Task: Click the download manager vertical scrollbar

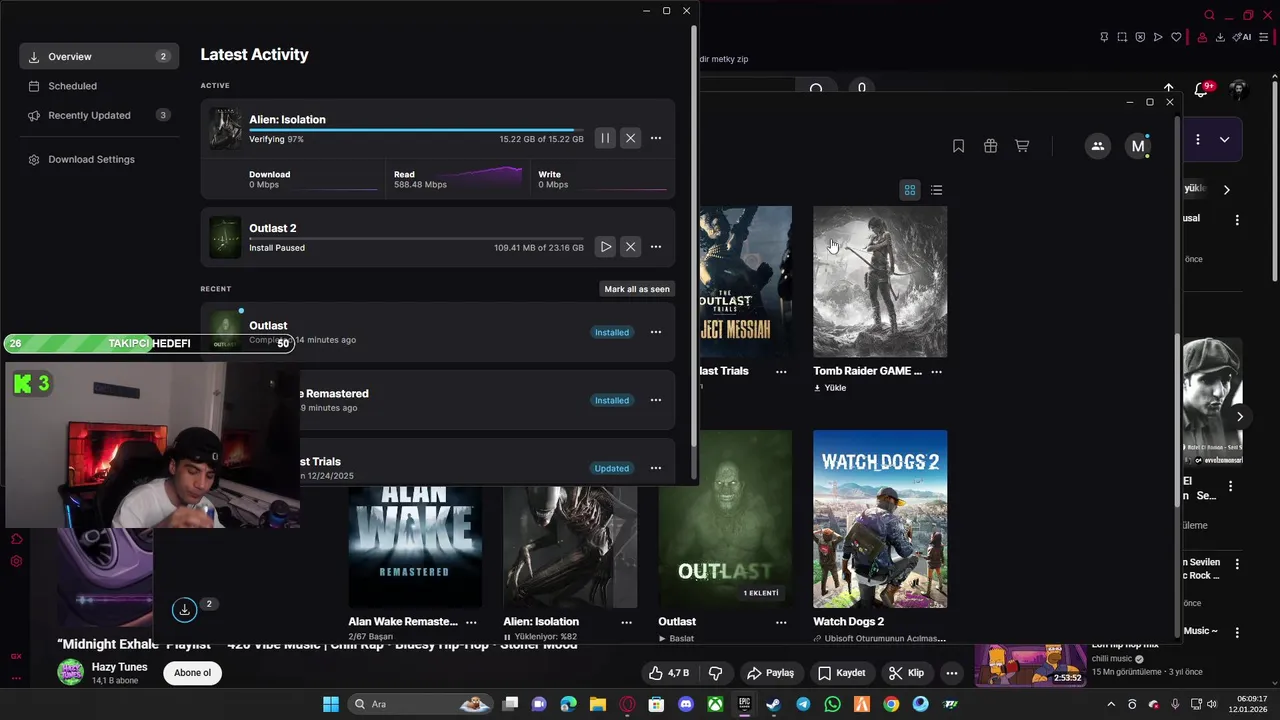Action: point(694,235)
